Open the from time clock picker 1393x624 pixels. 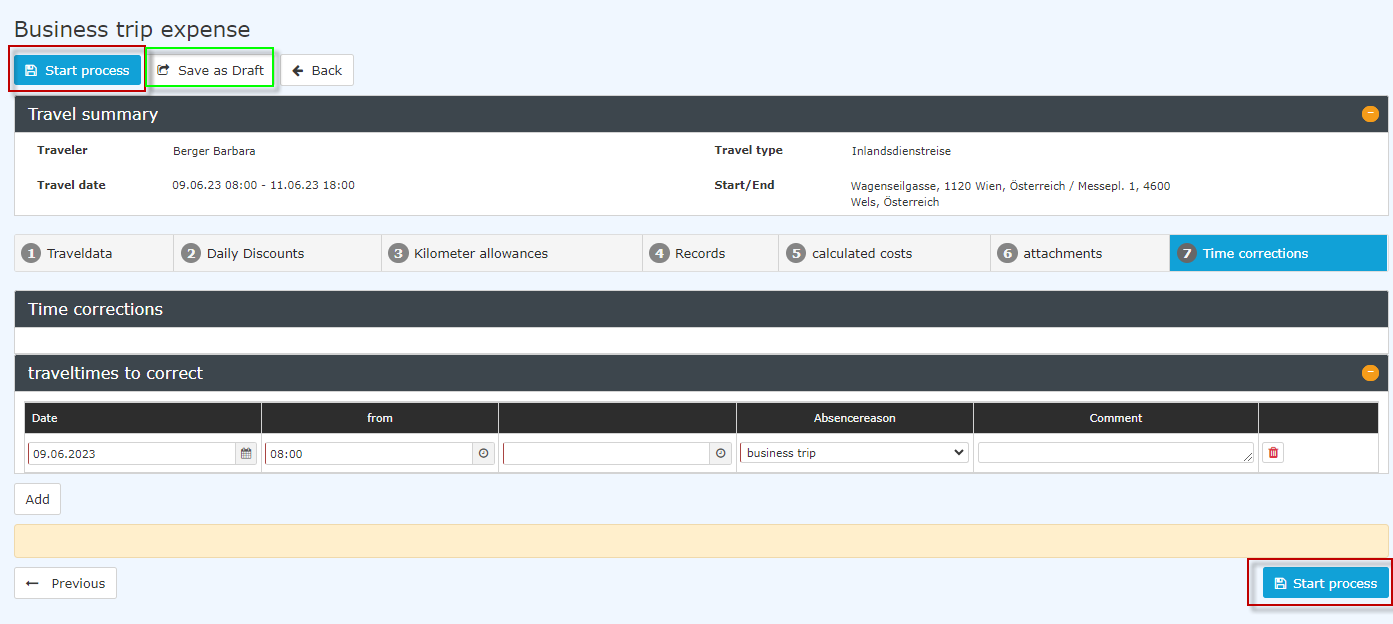point(484,453)
